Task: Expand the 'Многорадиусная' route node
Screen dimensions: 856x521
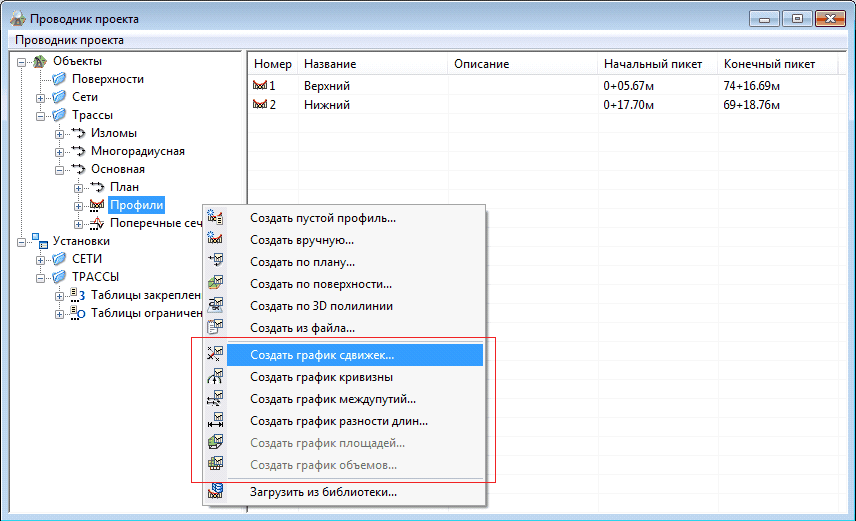Action: pyautogui.click(x=60, y=152)
